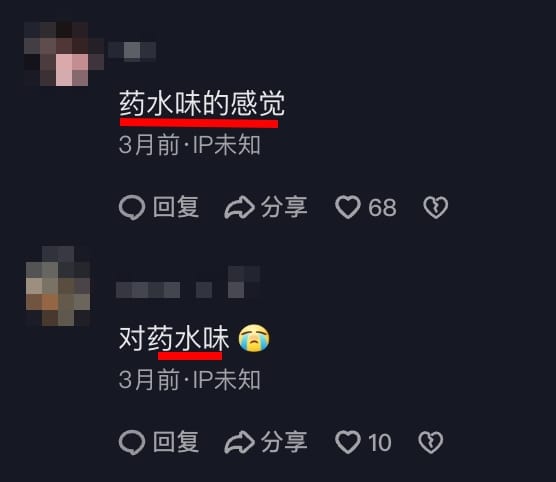Like the comment with 10 likes via heart icon
This screenshot has height=482, width=556.
348,442
